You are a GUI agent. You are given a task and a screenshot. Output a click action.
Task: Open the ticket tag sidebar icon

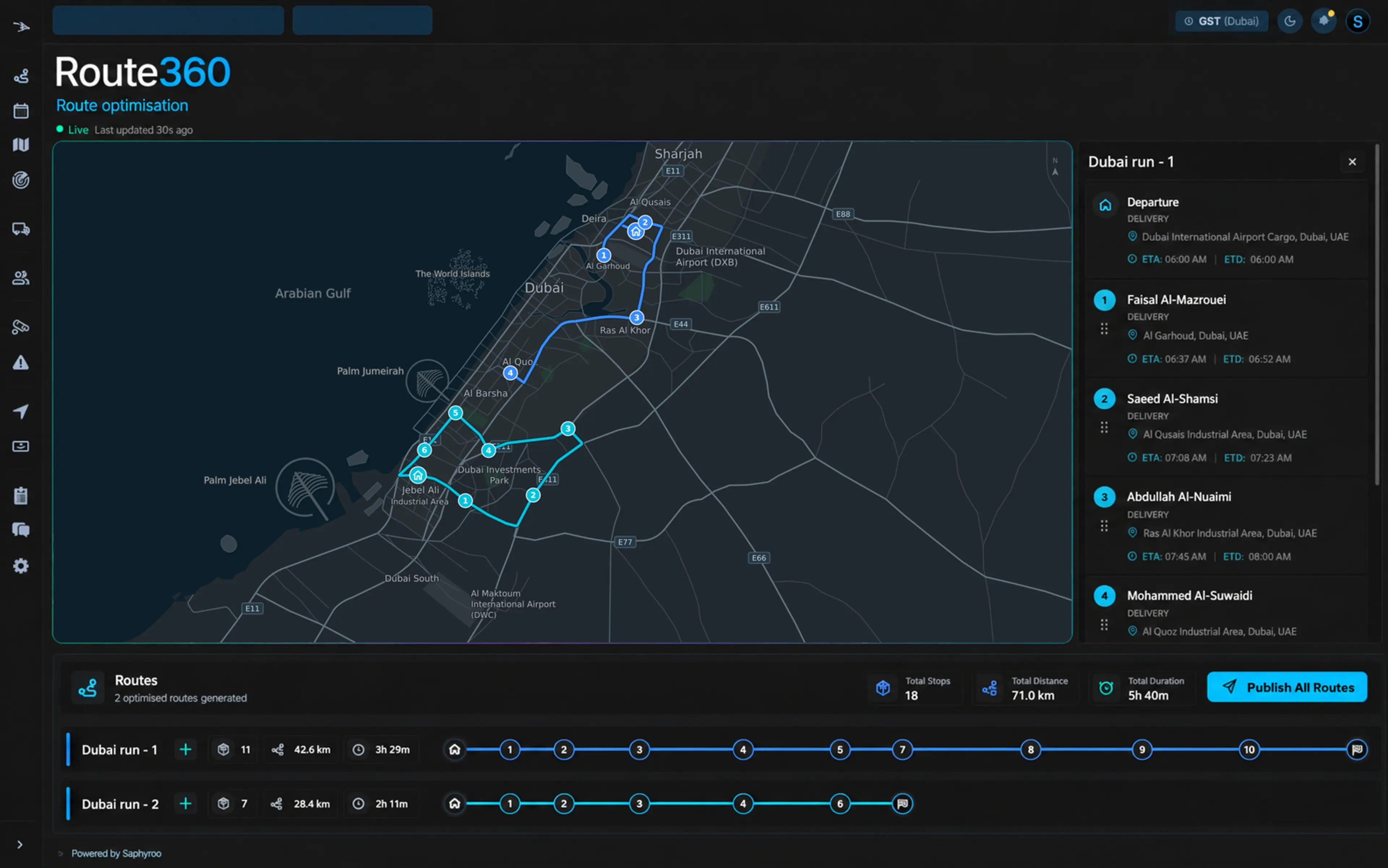click(21, 327)
